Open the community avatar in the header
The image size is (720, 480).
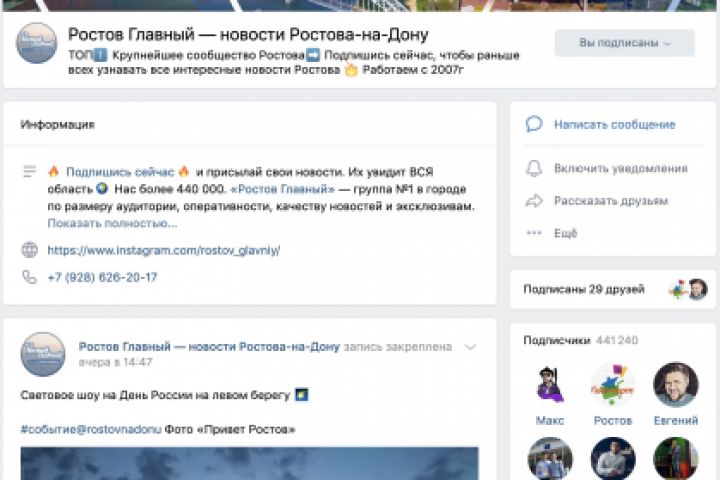coord(37,43)
